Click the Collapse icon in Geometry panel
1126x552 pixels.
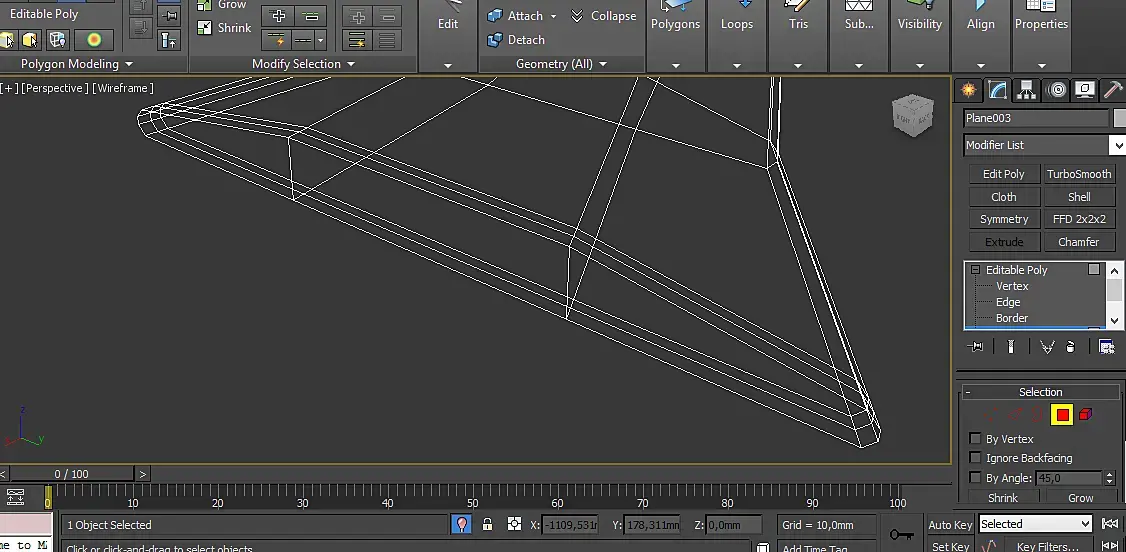click(x=577, y=16)
